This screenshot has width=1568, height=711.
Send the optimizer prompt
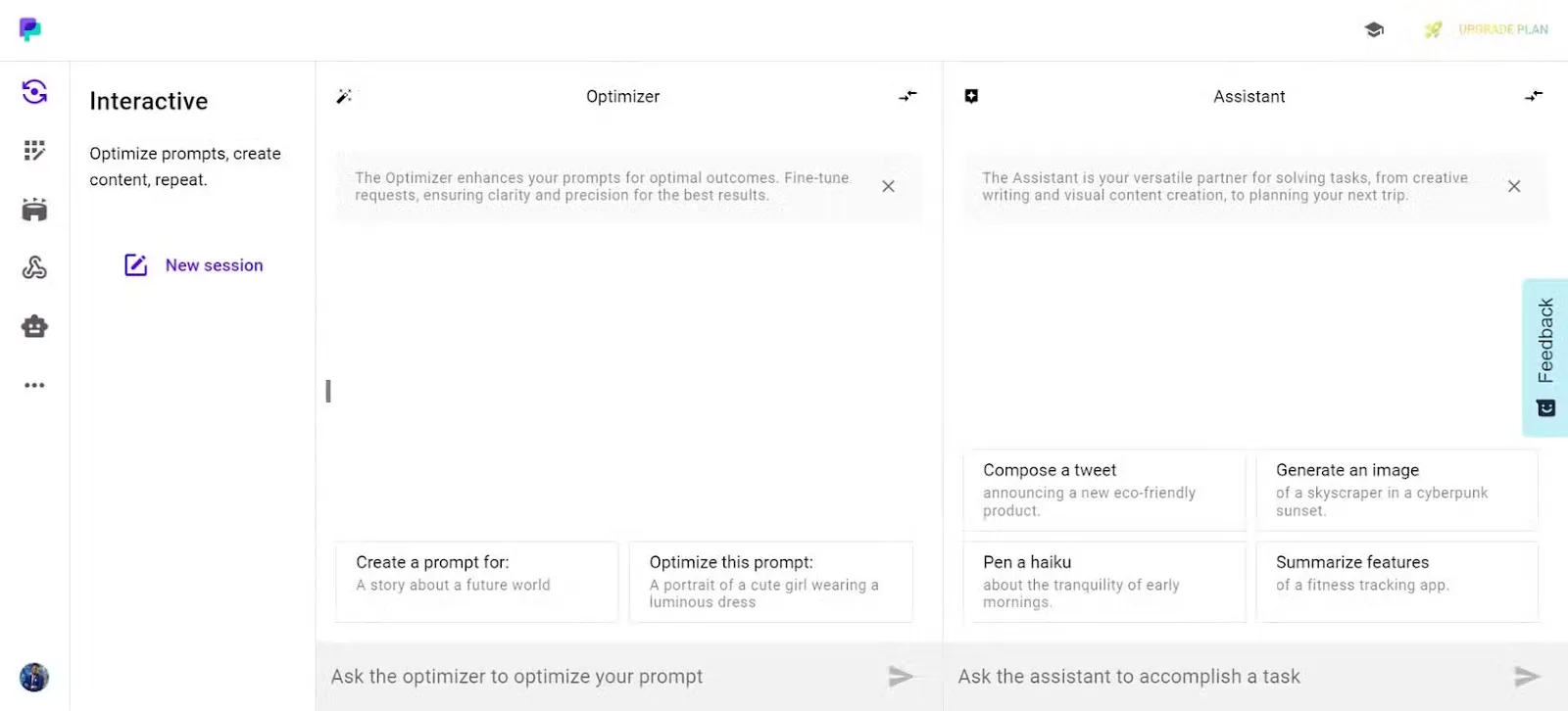[900, 676]
